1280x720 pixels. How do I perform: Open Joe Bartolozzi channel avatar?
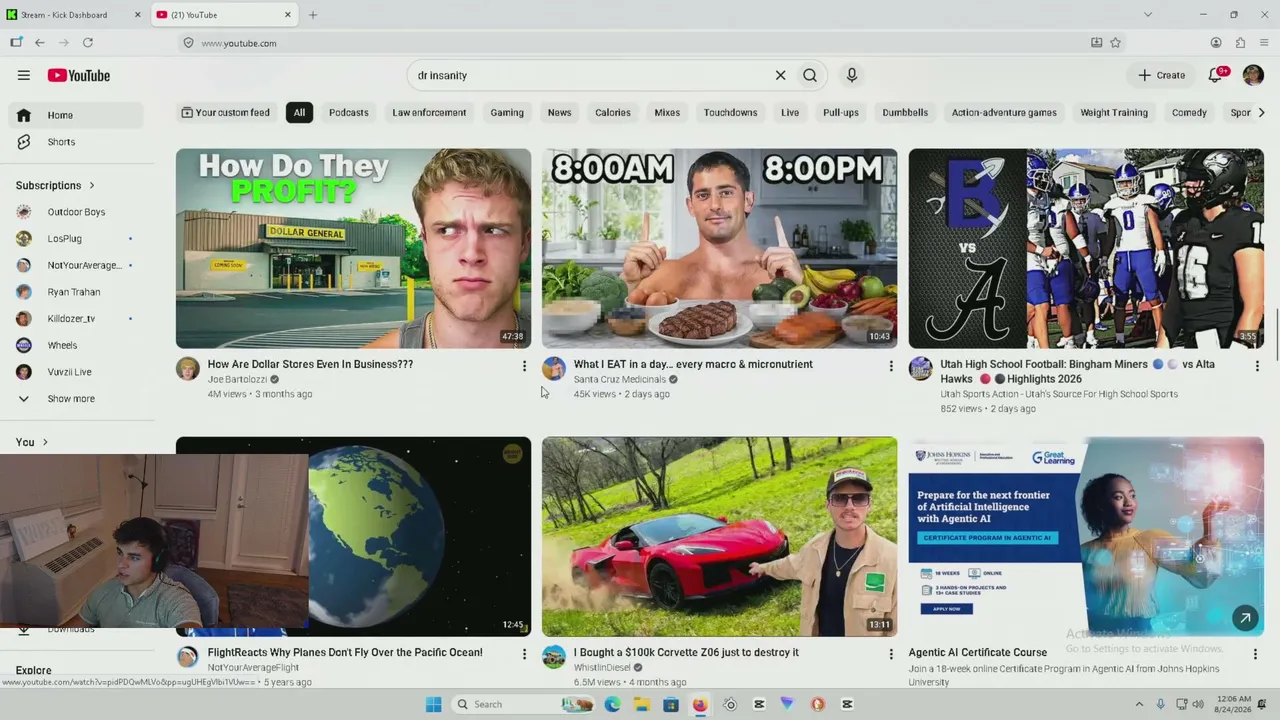(188, 369)
